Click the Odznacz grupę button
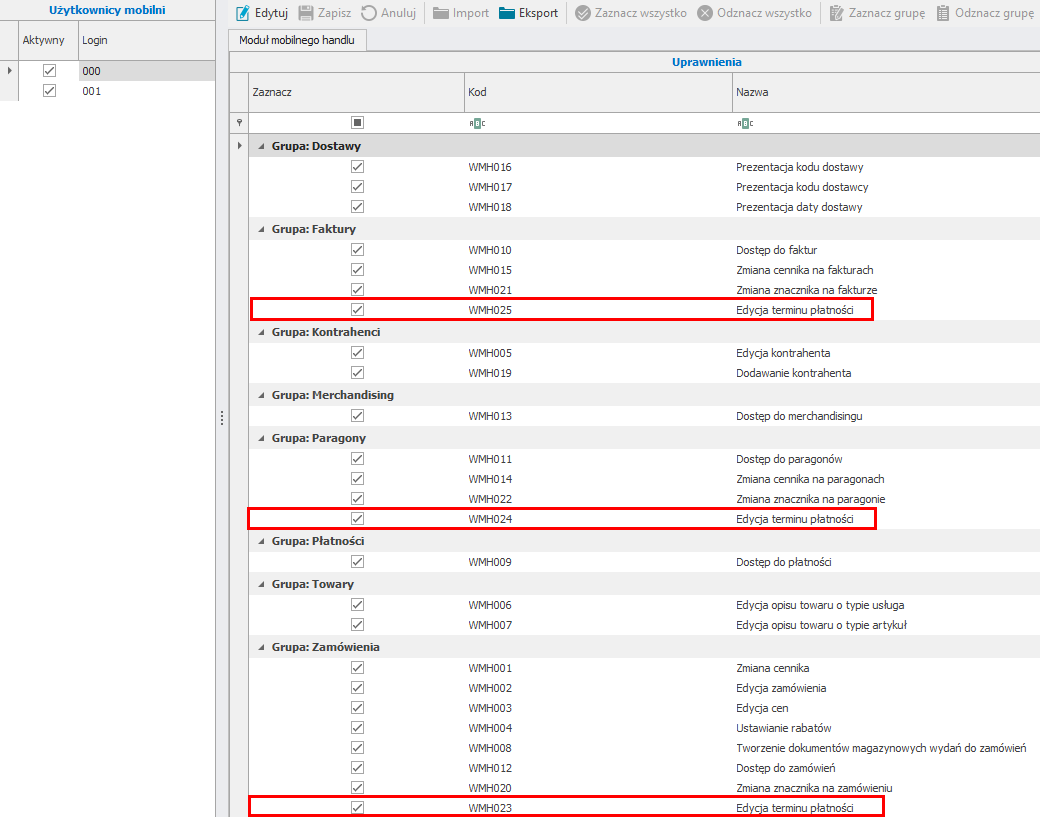This screenshot has height=817, width=1040. click(x=984, y=13)
